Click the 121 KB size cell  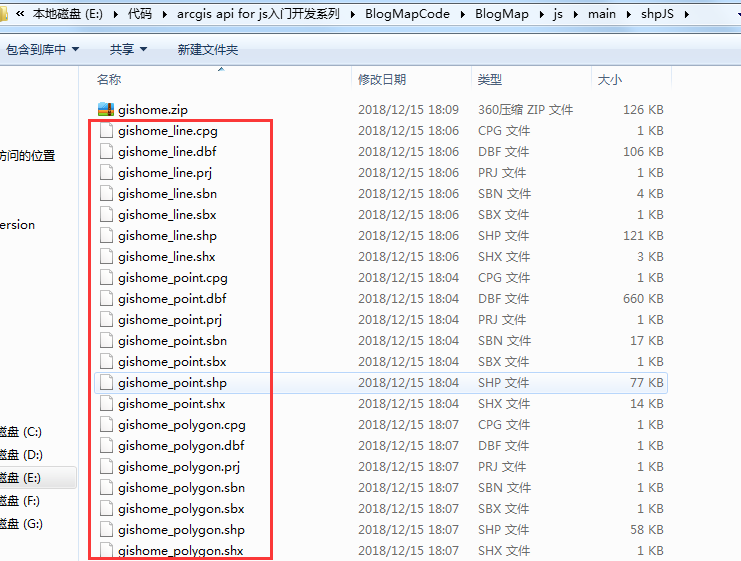[643, 235]
